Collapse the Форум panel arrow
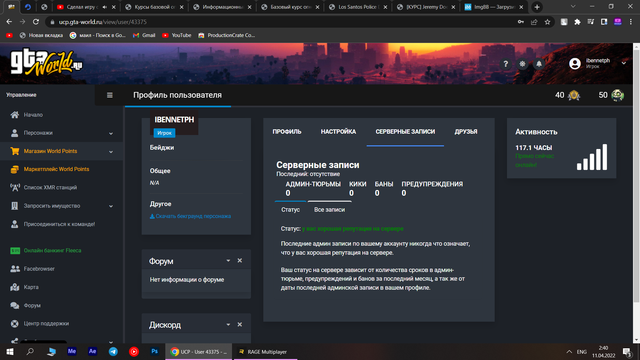The image size is (640, 360). coord(228,260)
